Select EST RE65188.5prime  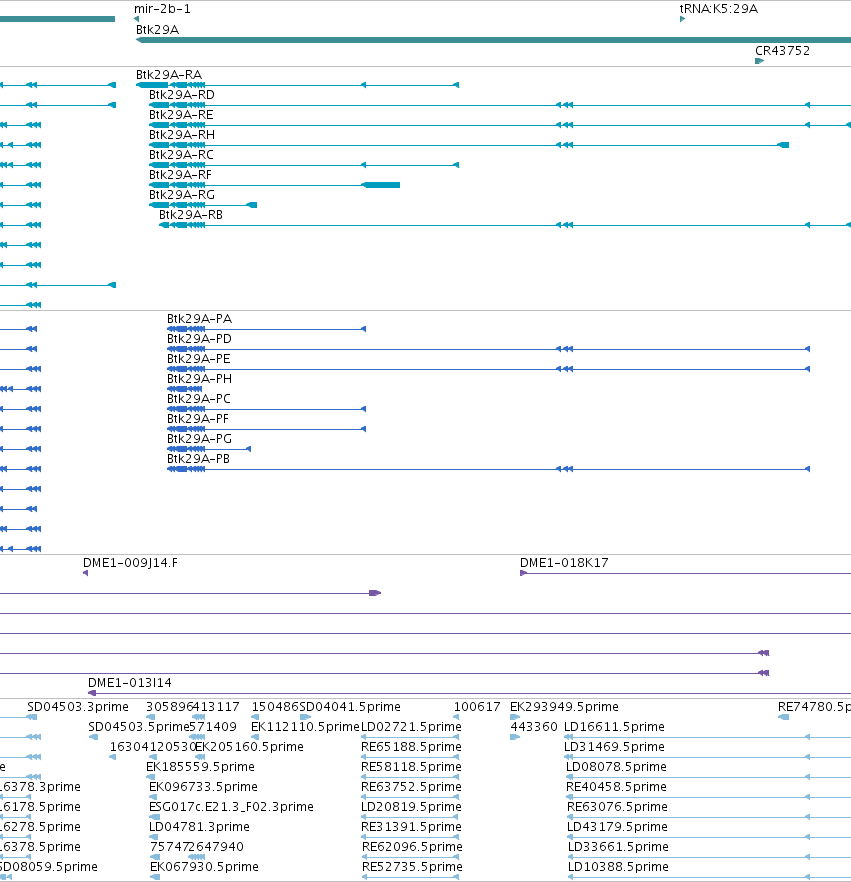point(411,747)
